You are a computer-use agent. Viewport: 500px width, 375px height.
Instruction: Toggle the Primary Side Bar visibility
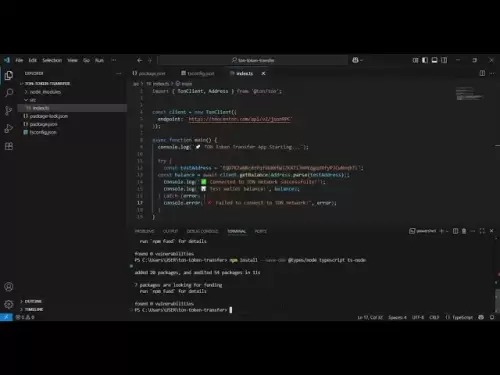tap(425, 60)
